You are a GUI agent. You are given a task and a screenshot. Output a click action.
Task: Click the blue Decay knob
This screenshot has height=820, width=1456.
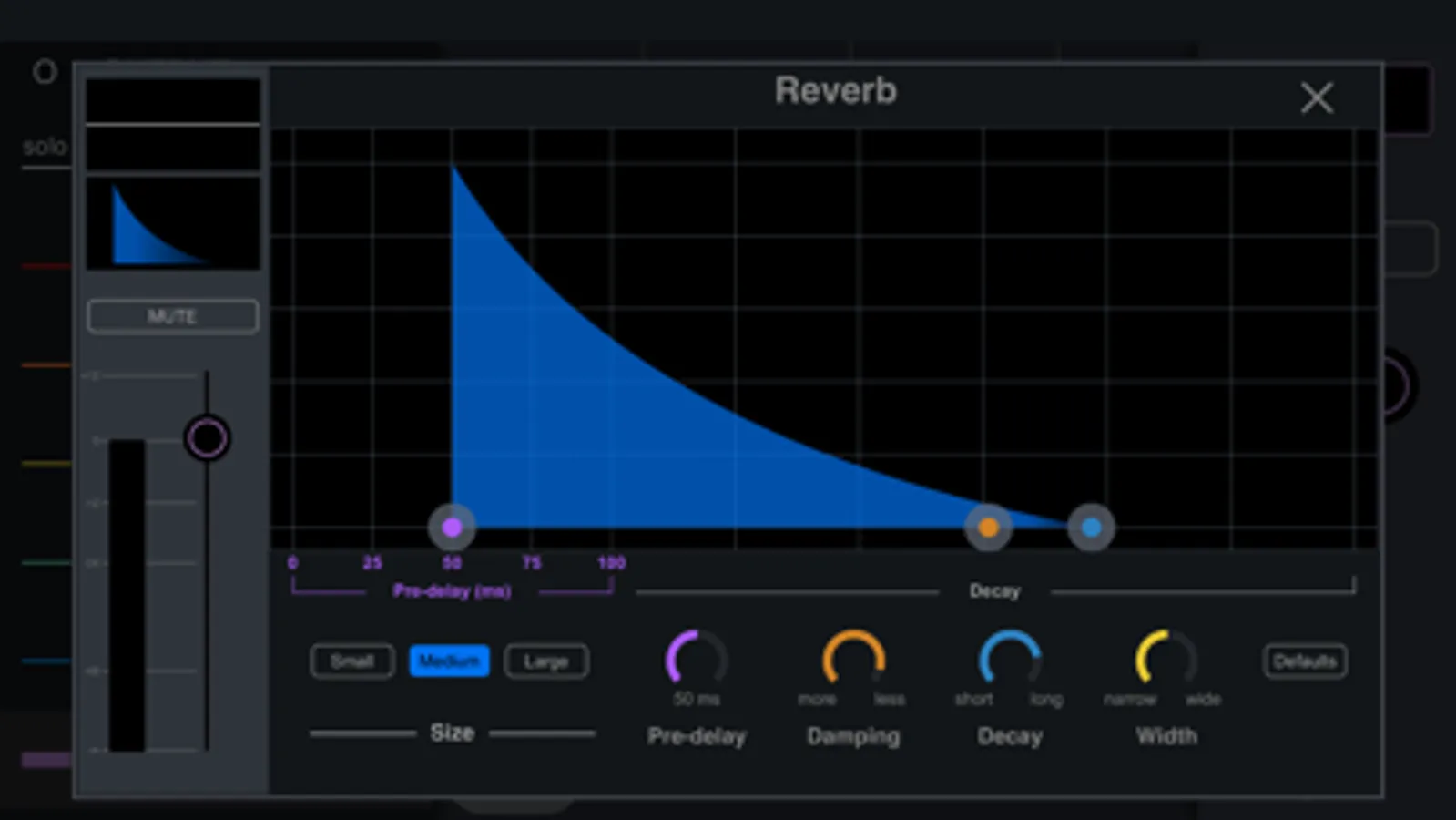pyautogui.click(x=1010, y=658)
